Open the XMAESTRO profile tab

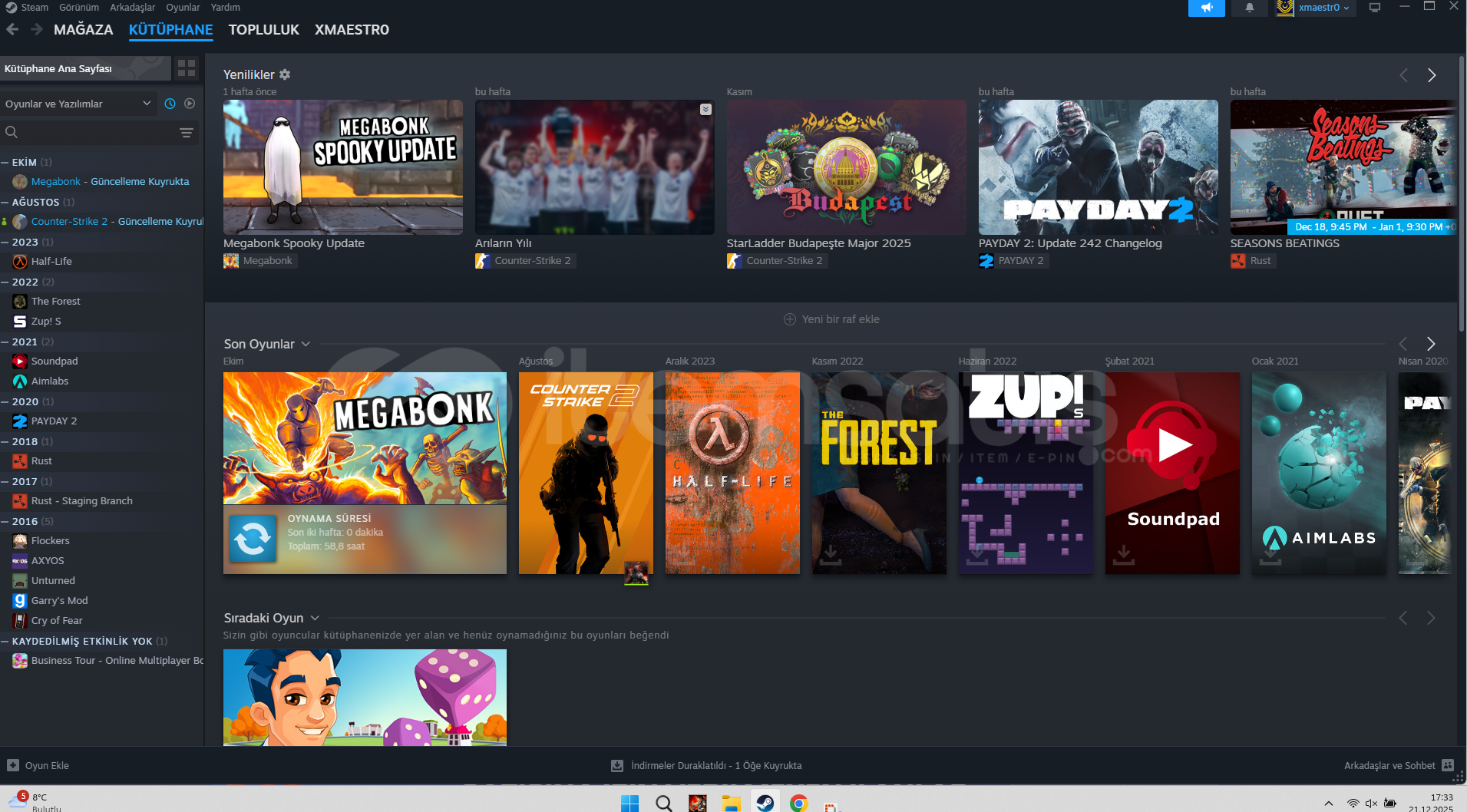tap(352, 29)
